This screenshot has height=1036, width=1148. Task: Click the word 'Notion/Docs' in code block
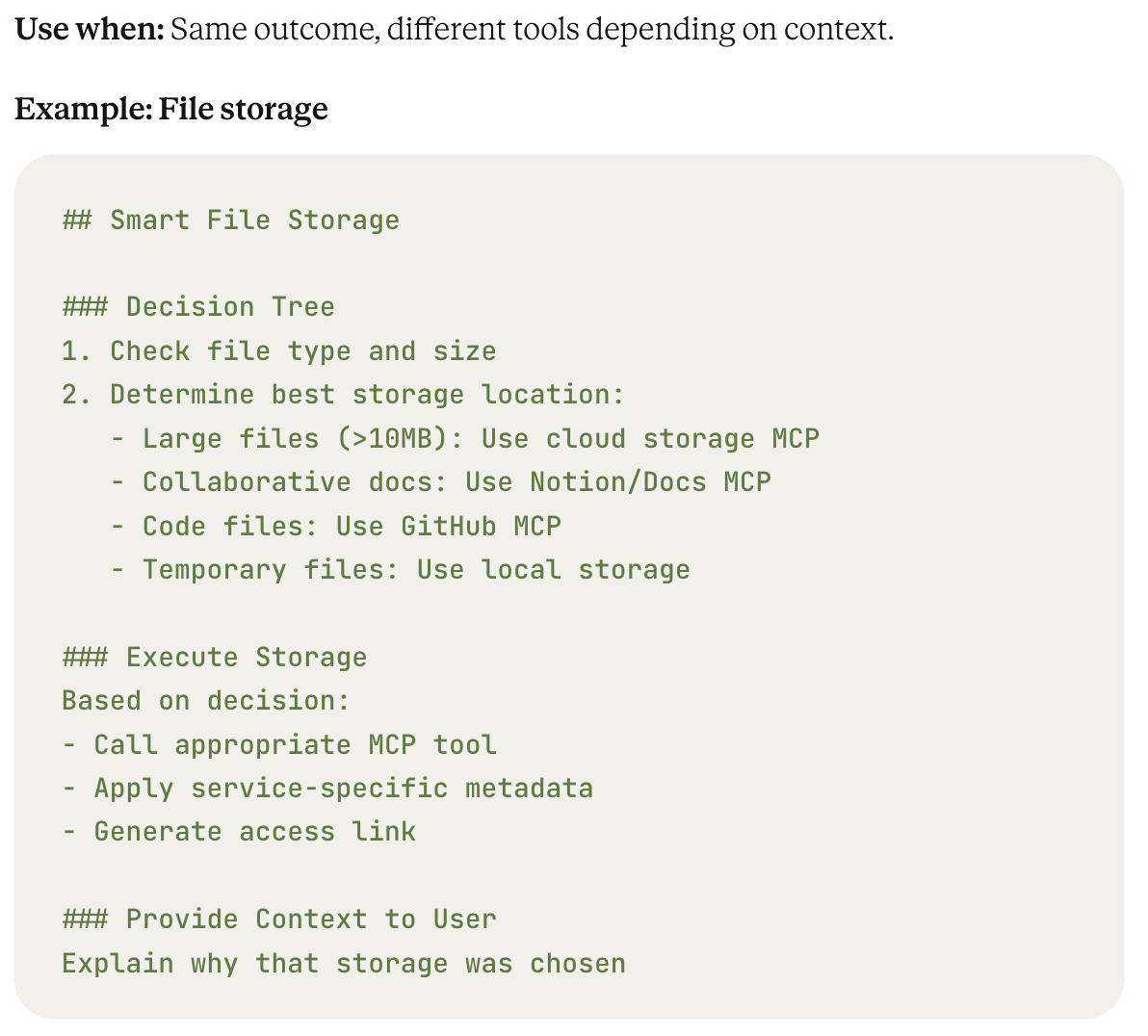[x=618, y=481]
